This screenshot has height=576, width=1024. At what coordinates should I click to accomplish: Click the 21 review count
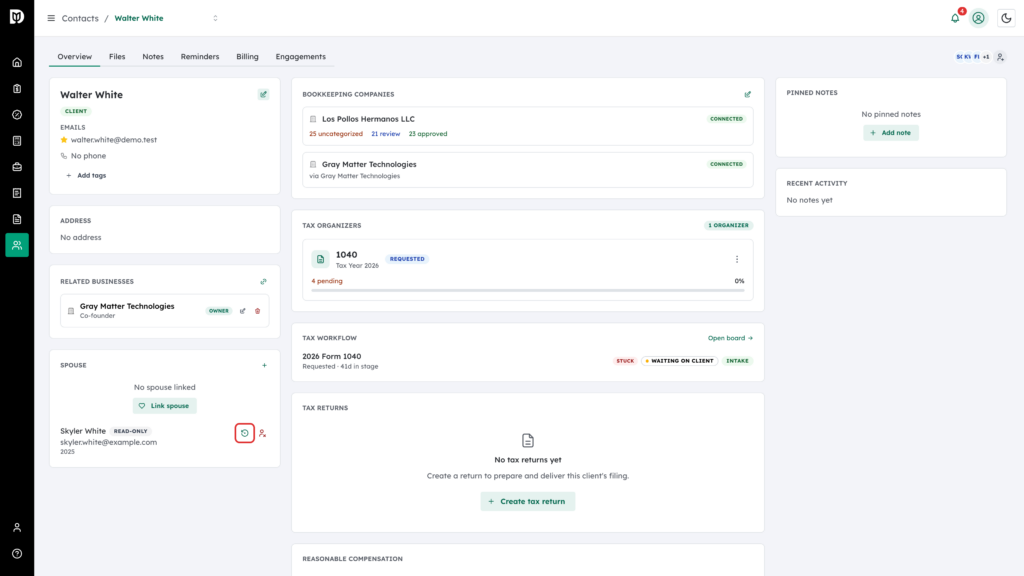(385, 134)
